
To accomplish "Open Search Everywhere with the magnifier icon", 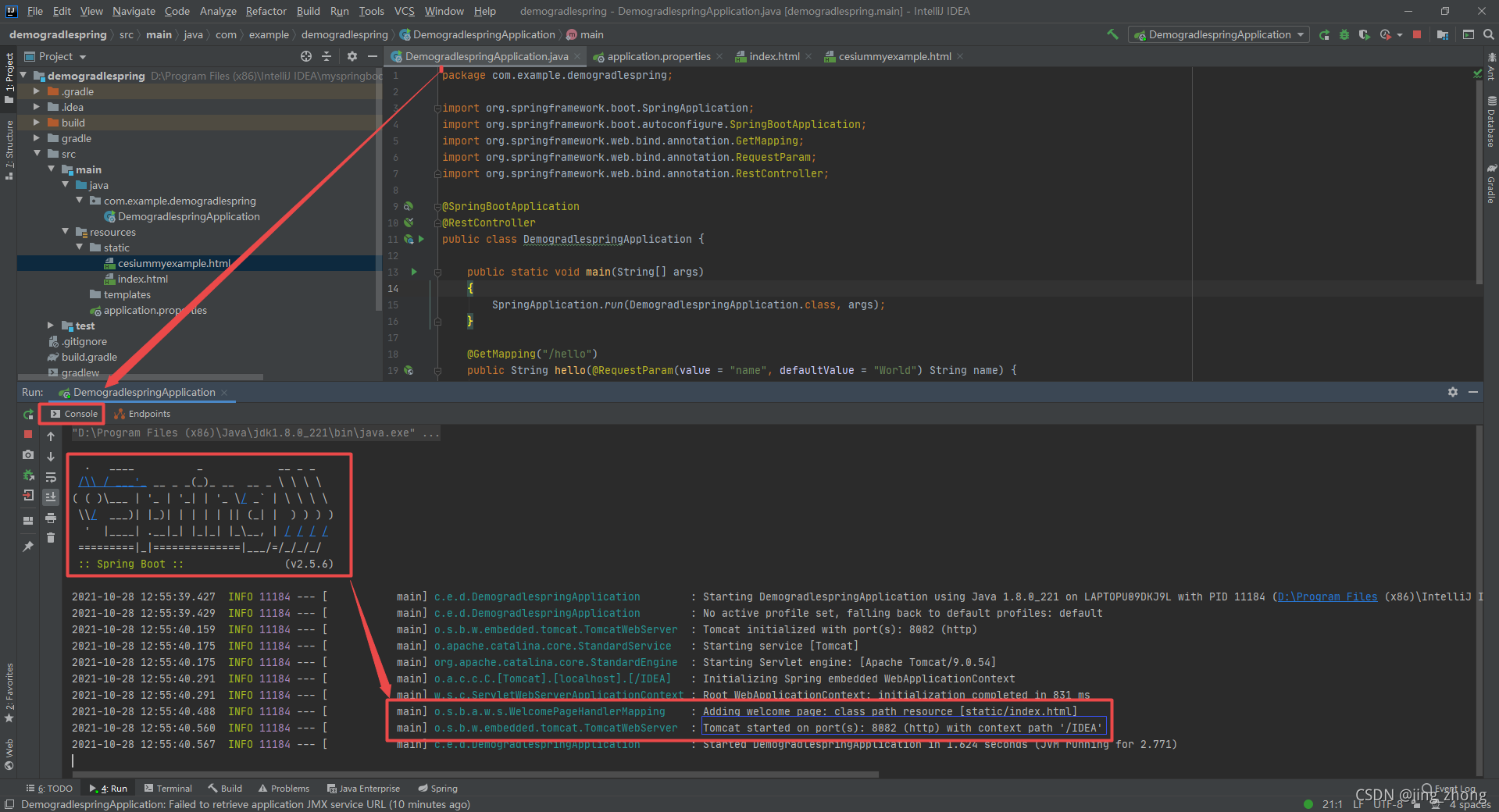I will (x=1489, y=34).
